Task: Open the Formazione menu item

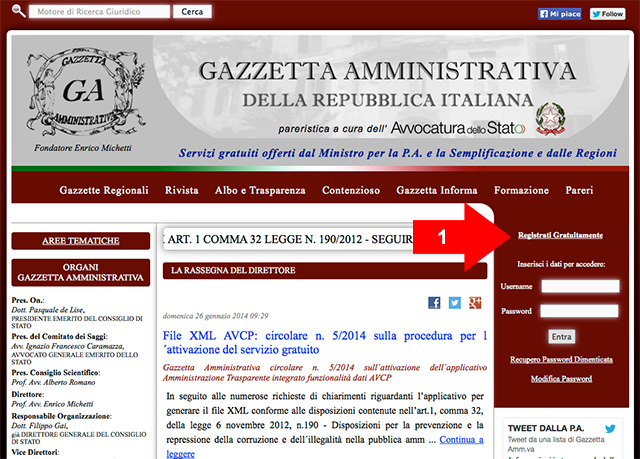Action: pos(521,190)
